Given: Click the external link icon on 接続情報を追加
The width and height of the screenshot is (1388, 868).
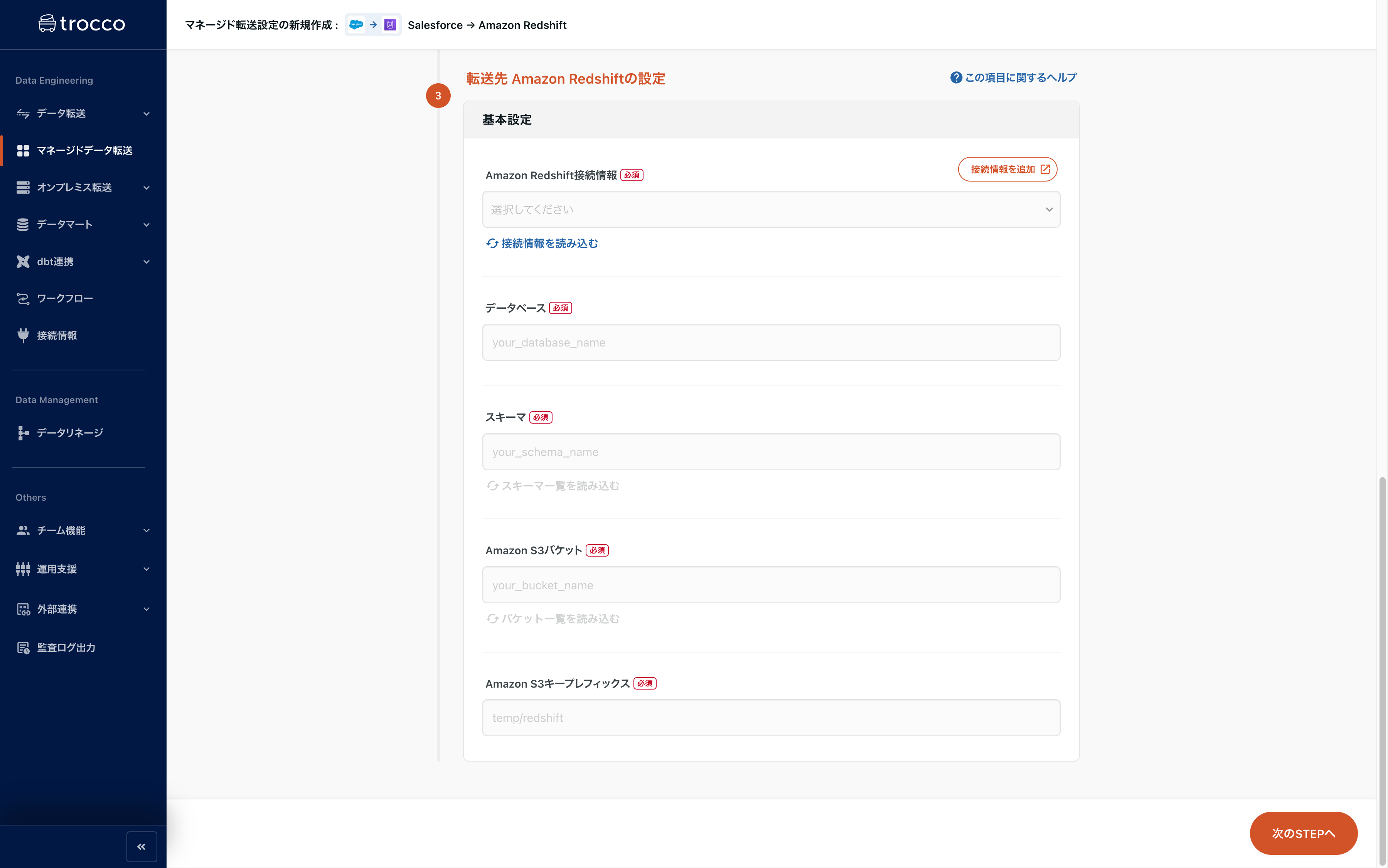Looking at the screenshot, I should pyautogui.click(x=1045, y=169).
